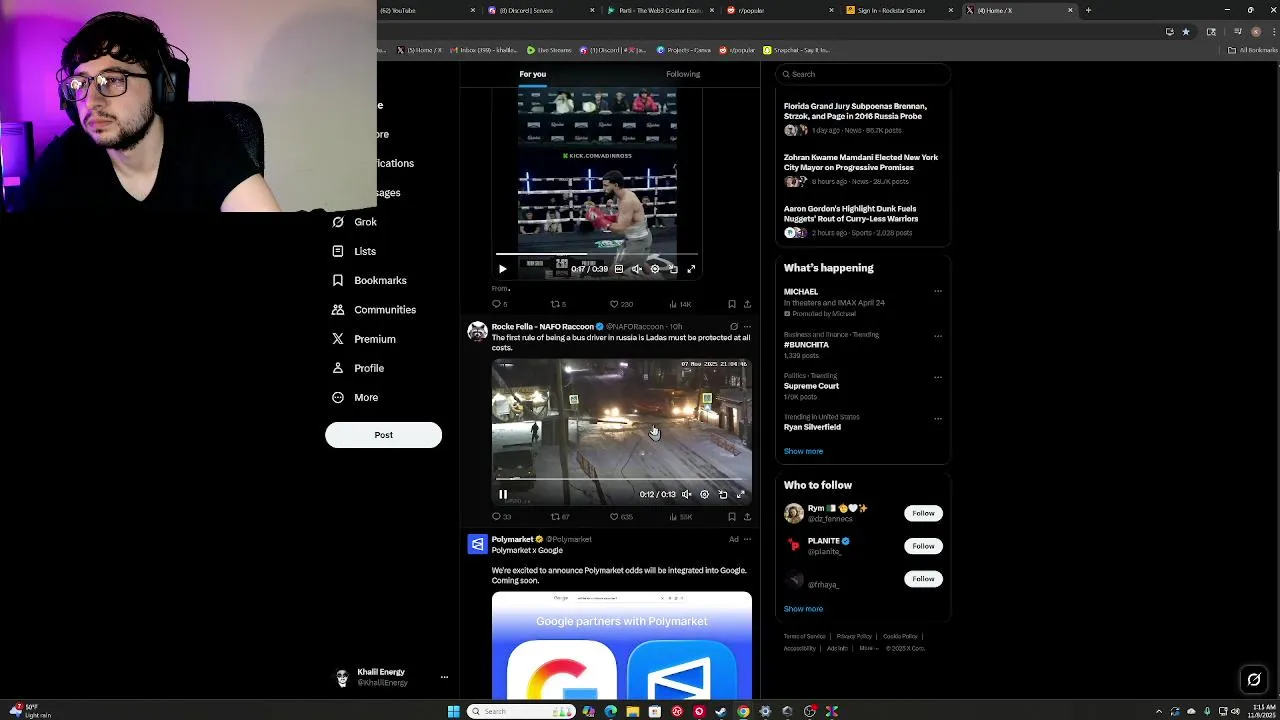Click Grok explain icon on NAFO Raccoon post
Screen dimensions: 1280x720
coord(734,327)
